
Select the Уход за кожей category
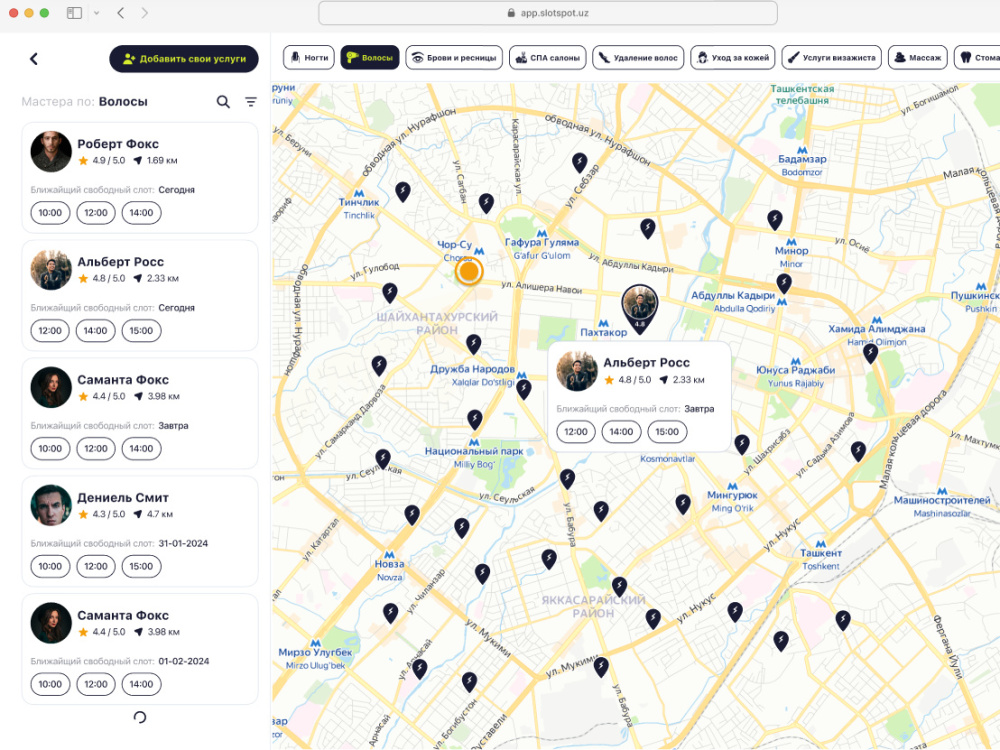(x=733, y=57)
